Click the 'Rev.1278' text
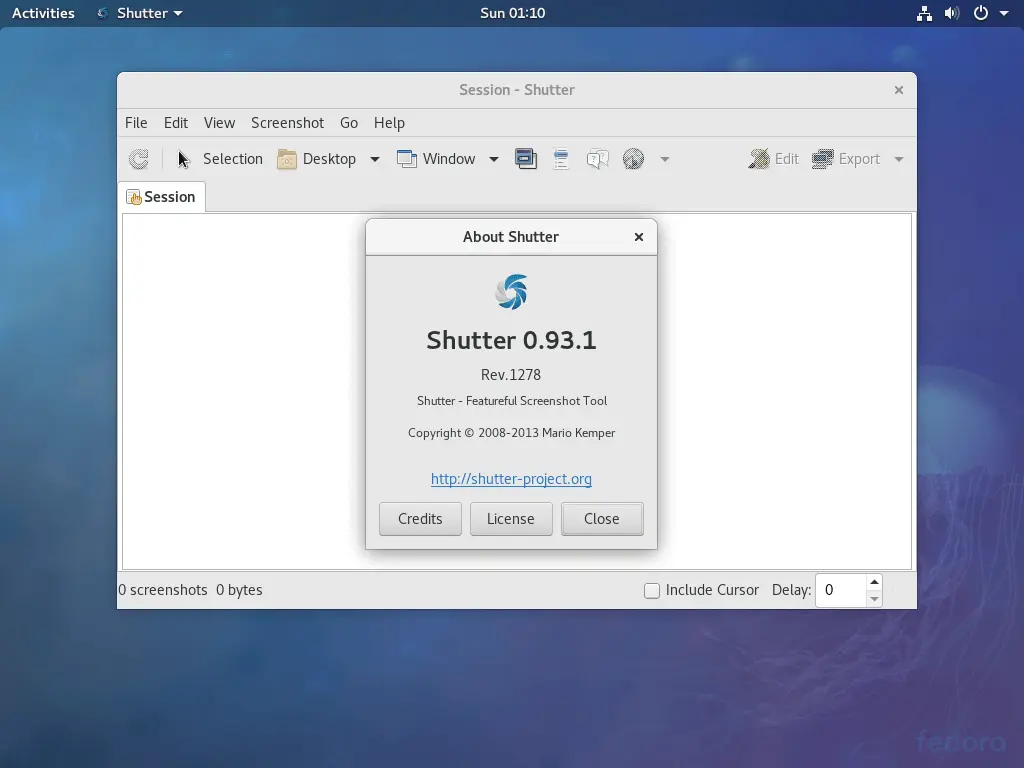This screenshot has height=768, width=1024. coord(511,375)
